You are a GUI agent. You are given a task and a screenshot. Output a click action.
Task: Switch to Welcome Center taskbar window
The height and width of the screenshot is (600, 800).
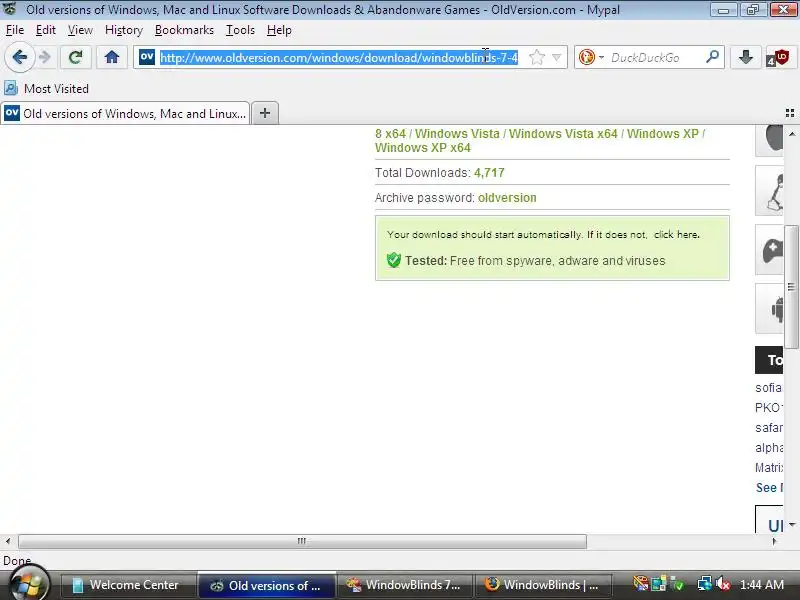tap(128, 585)
